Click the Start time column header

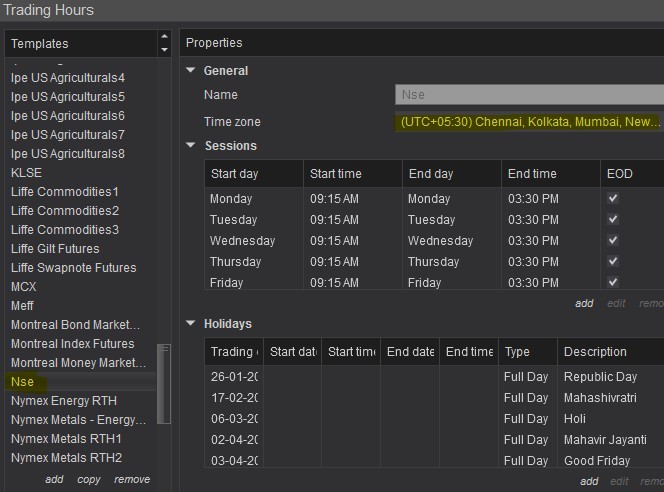point(336,174)
